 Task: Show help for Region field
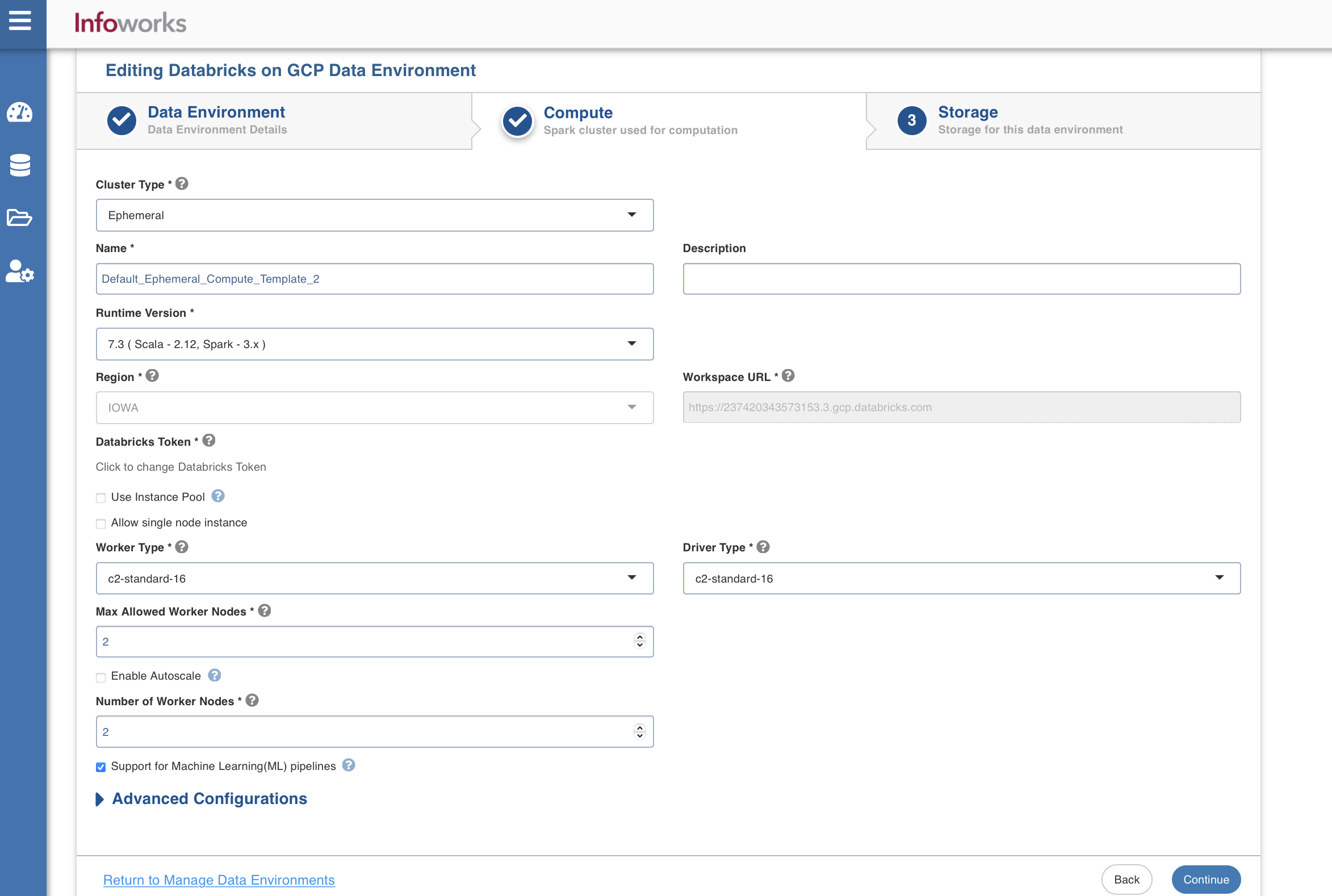pos(152,375)
